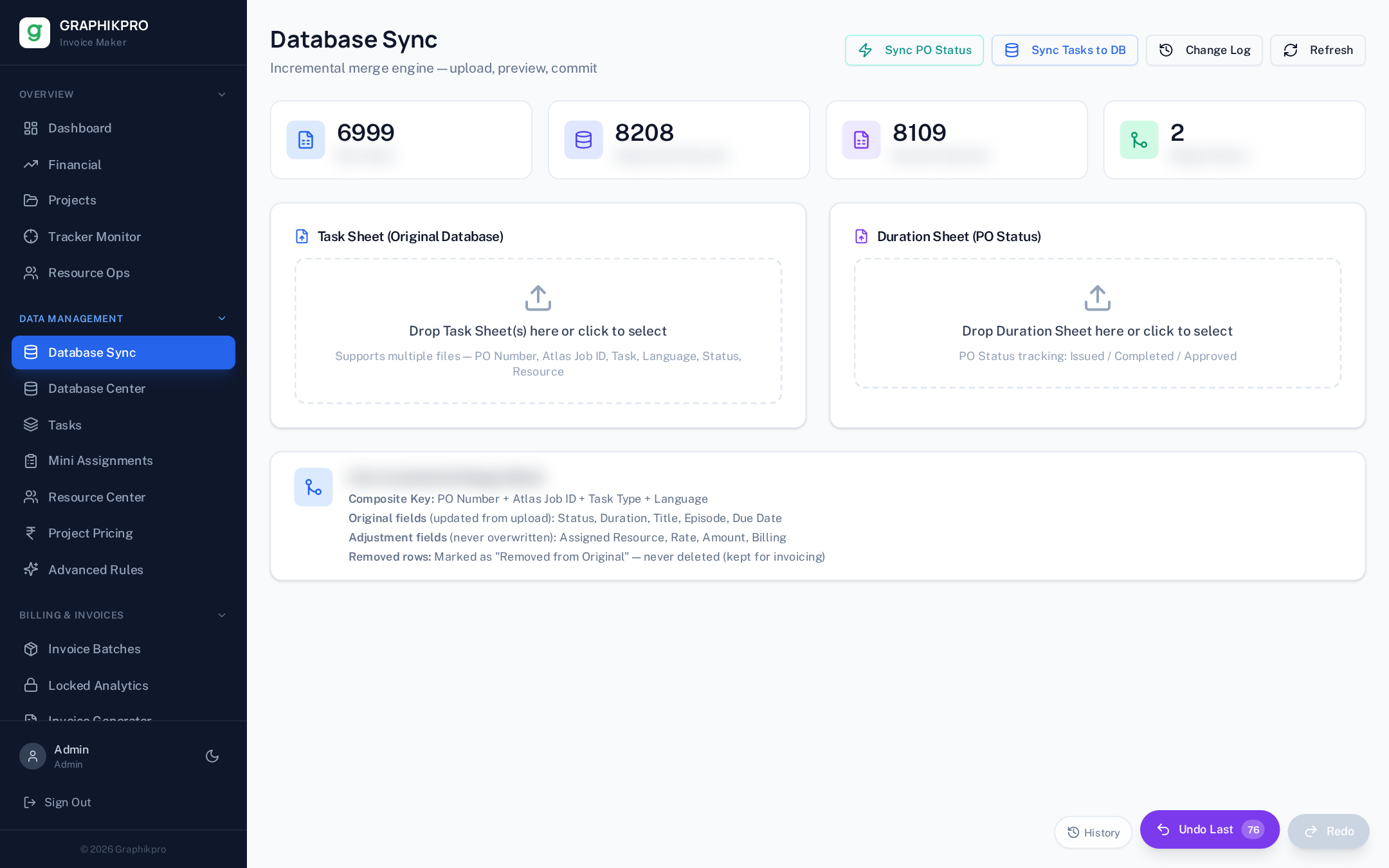Click the Redo button

pos(1329,831)
